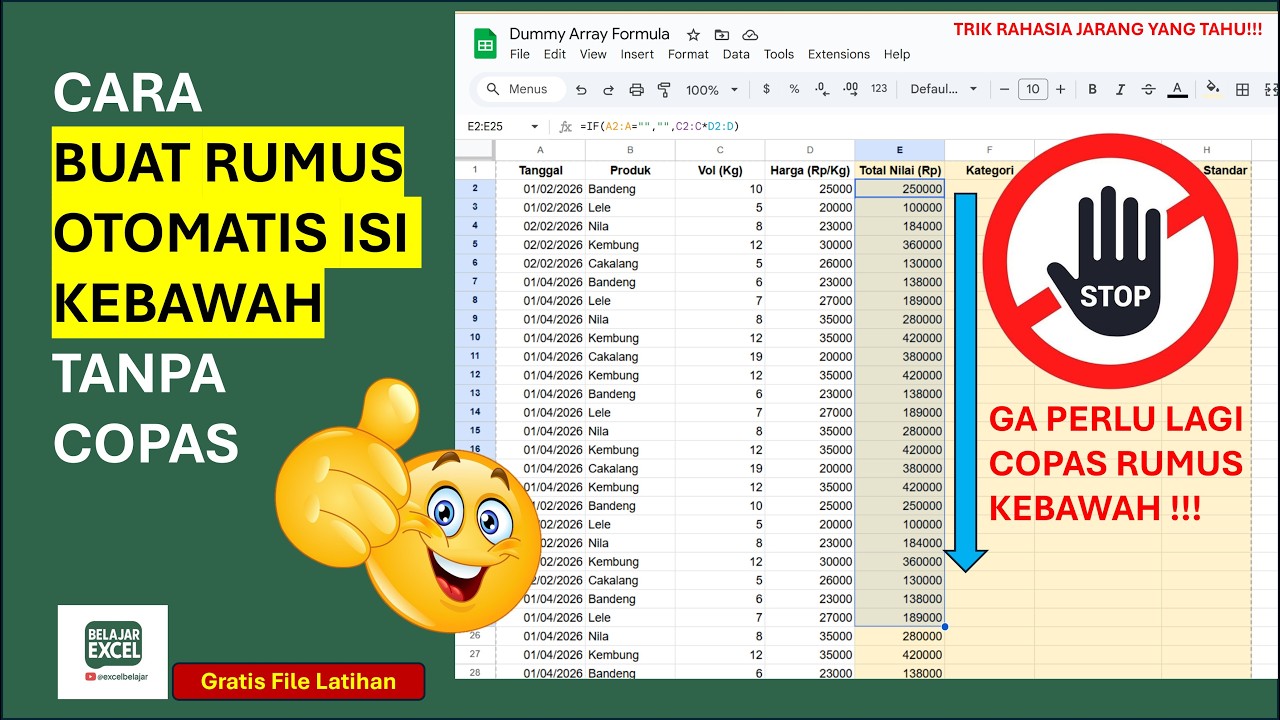
Task: Open the Borders tool
Action: (1242, 89)
